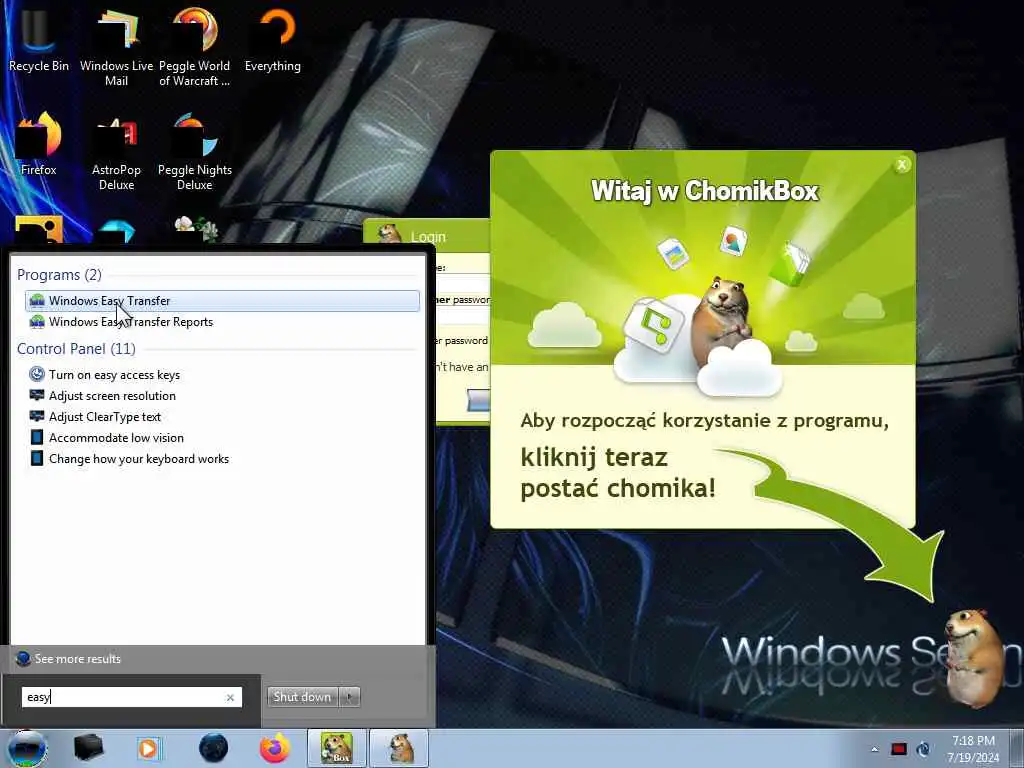Open the dark globe taskbar icon
1024x768 pixels.
coord(213,748)
